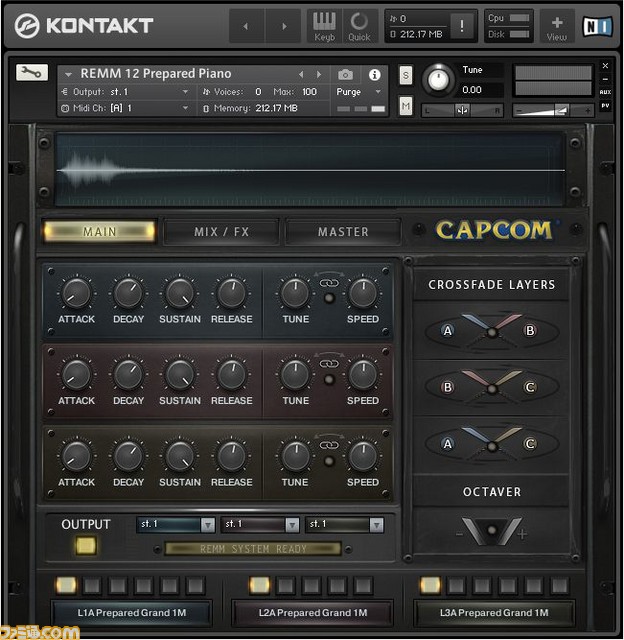
Task: Go to previous item with the header left arrow
Action: pyautogui.click(x=246, y=26)
